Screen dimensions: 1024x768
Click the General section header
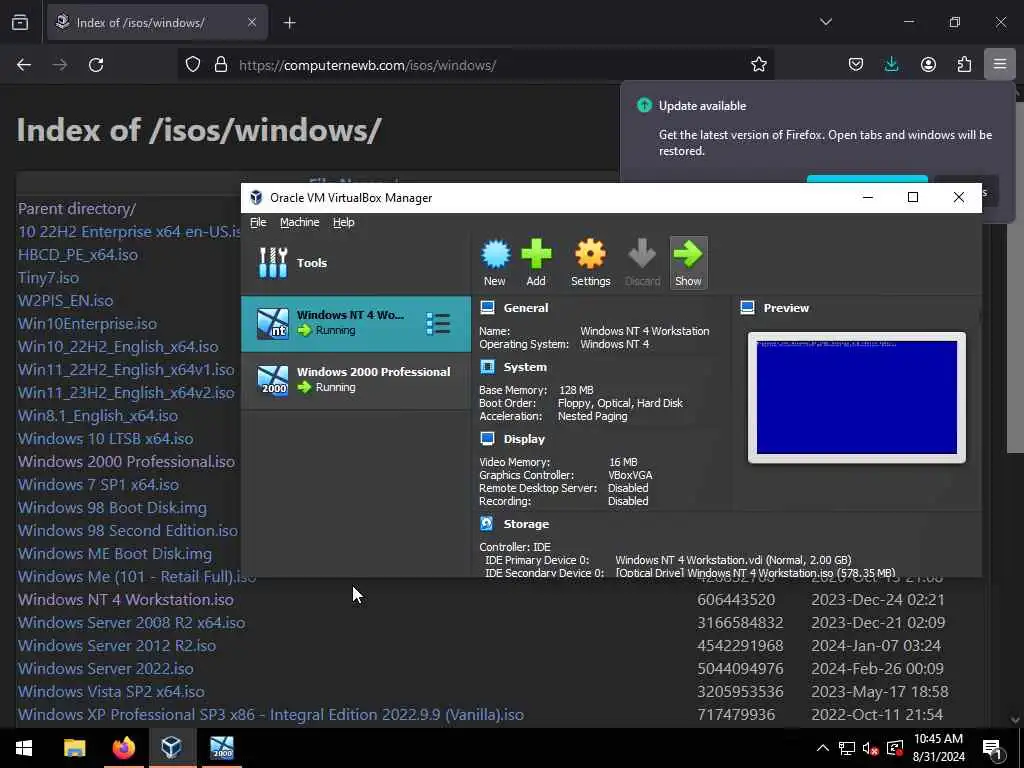[526, 308]
